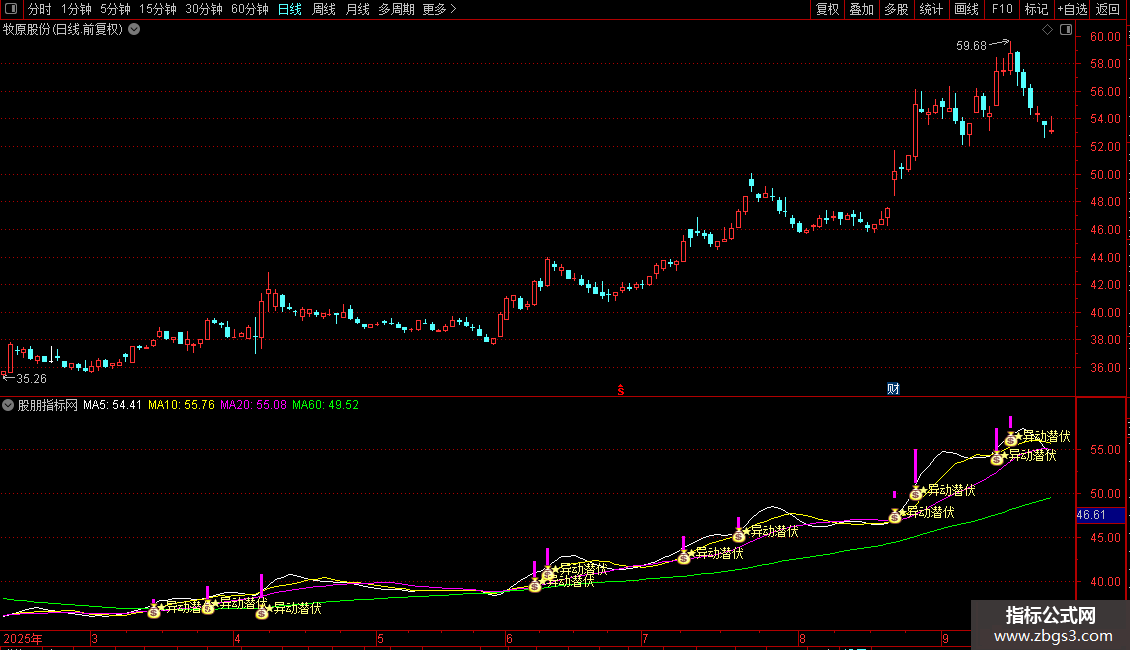Click the 35.26 low price label
Image resolution: width=1130 pixels, height=650 pixels.
(32, 379)
